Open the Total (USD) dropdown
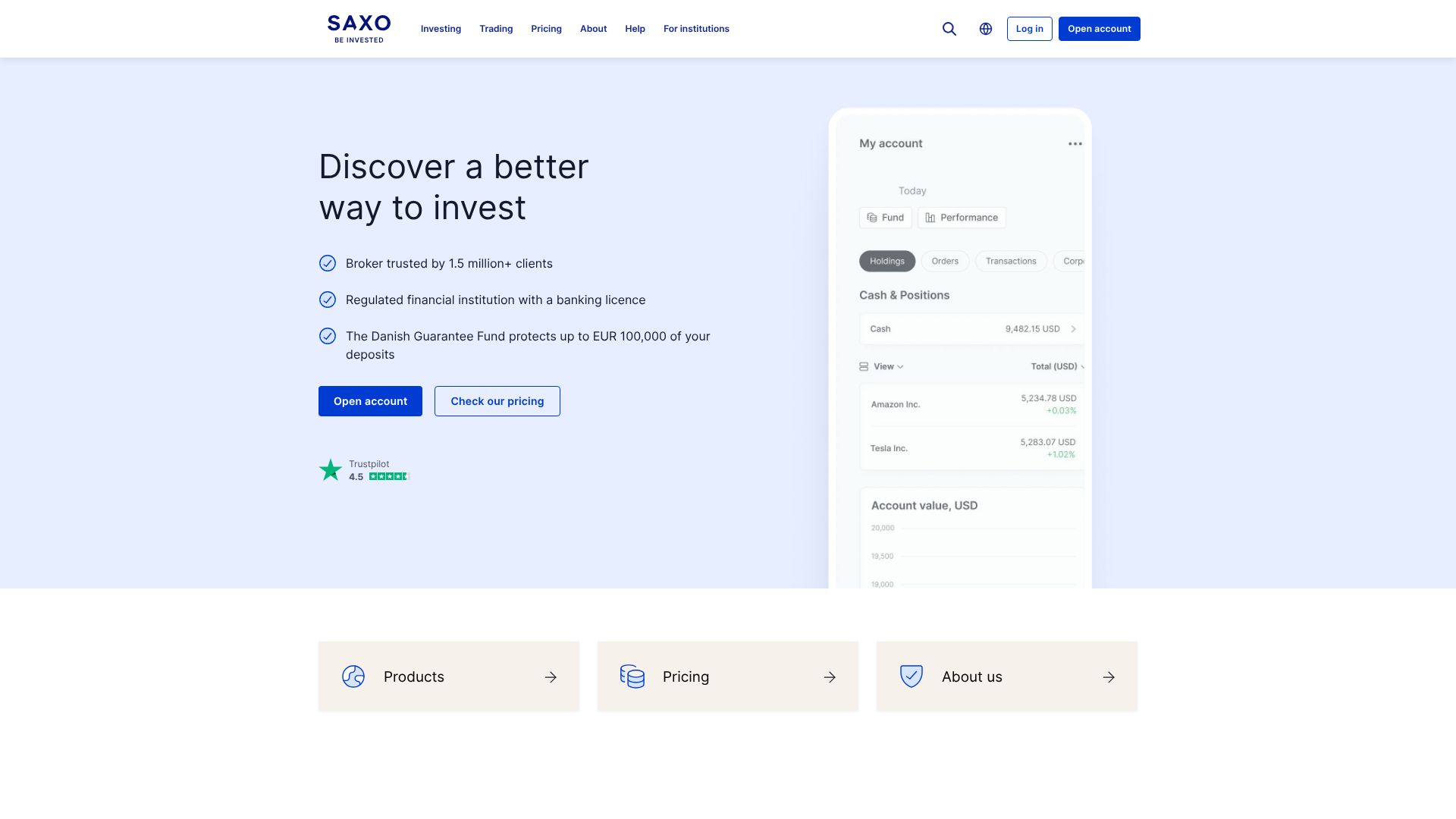Image resolution: width=1456 pixels, height=819 pixels. [1056, 366]
